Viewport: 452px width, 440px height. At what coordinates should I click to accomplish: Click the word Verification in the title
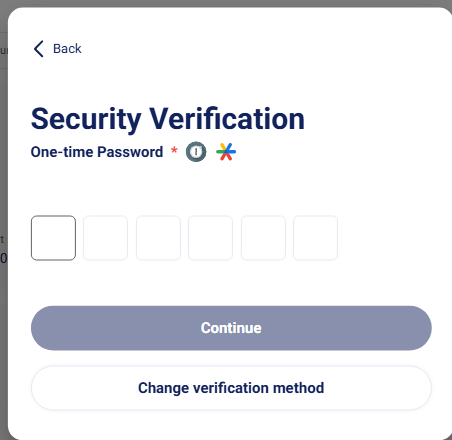pos(227,119)
